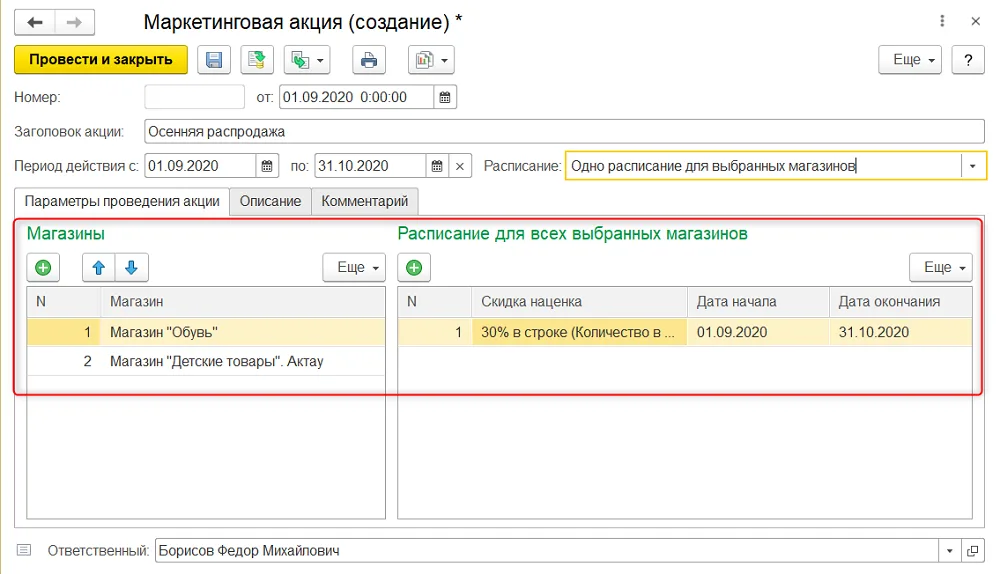Viewport: 1000px width, 574px height.
Task: Add a store with the green plus
Action: (43, 267)
